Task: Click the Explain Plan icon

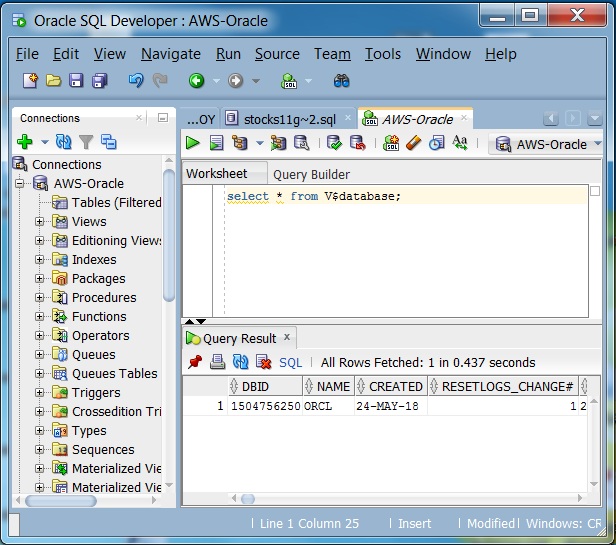Action: 240,143
